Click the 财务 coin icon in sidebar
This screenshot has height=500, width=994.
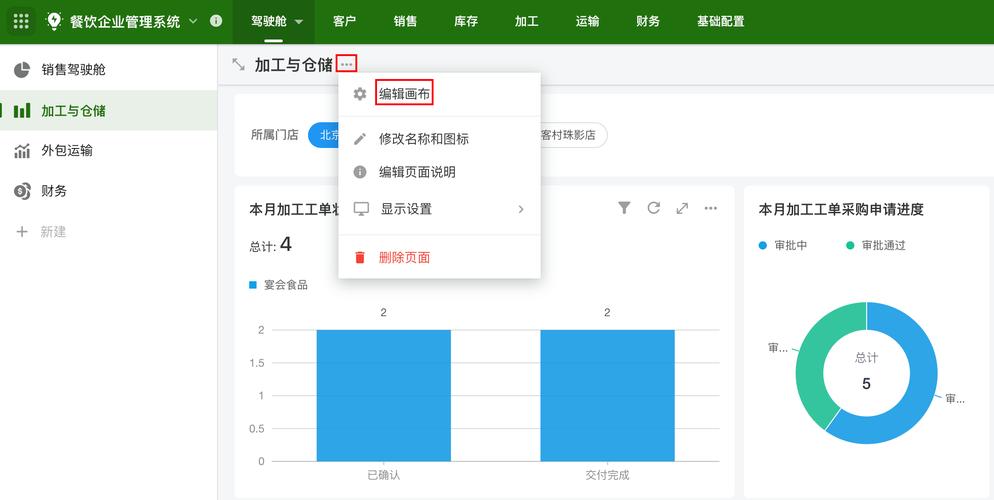coord(22,191)
